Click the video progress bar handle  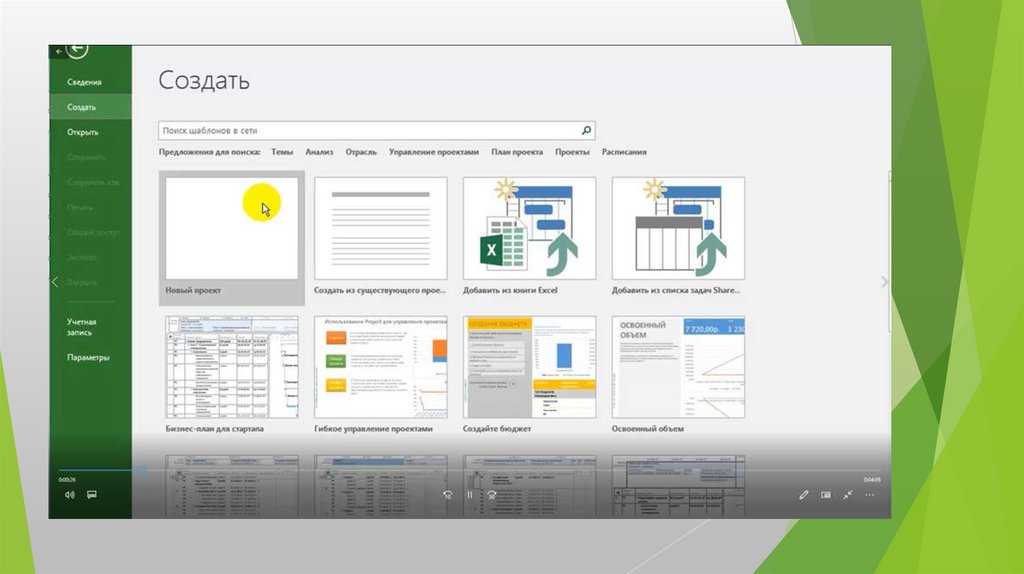pos(142,470)
